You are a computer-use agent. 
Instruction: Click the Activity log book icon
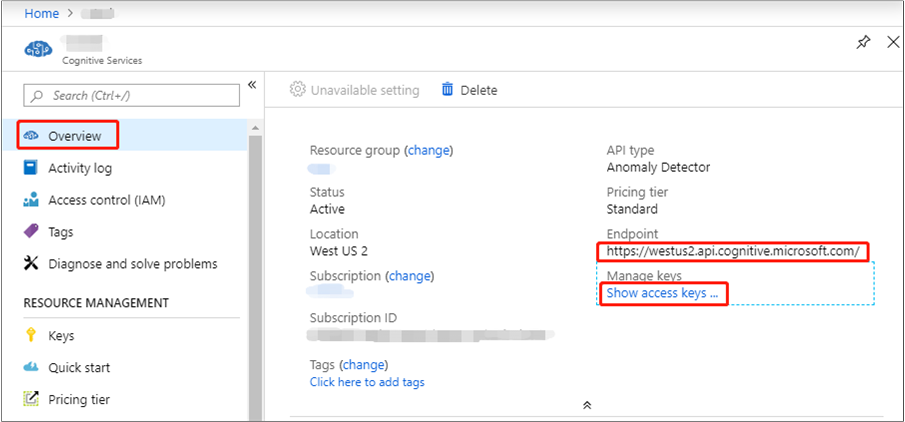click(x=31, y=168)
